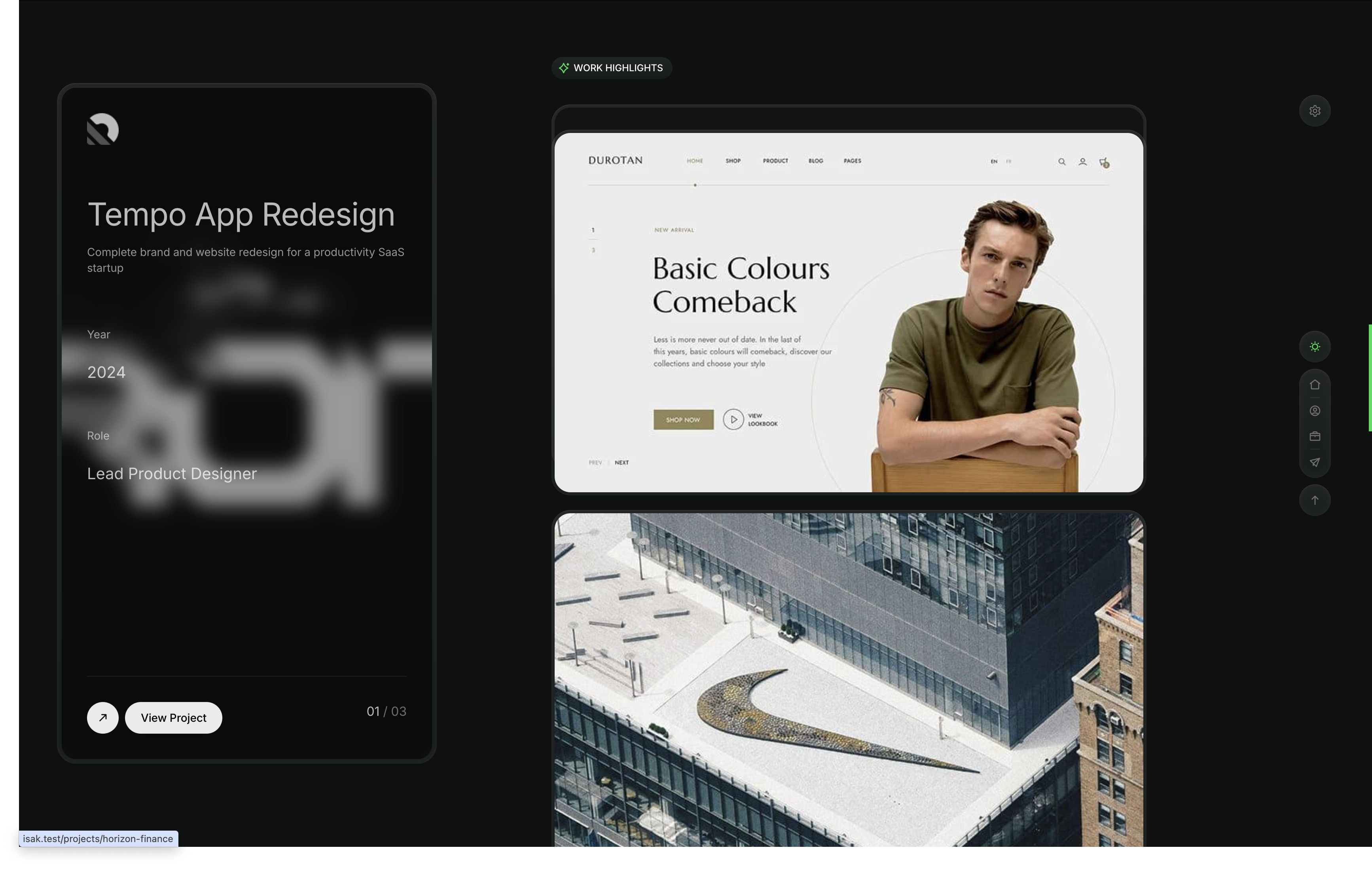Open the profile/about section icon
Viewport: 1372px width, 869px height.
[1315, 411]
